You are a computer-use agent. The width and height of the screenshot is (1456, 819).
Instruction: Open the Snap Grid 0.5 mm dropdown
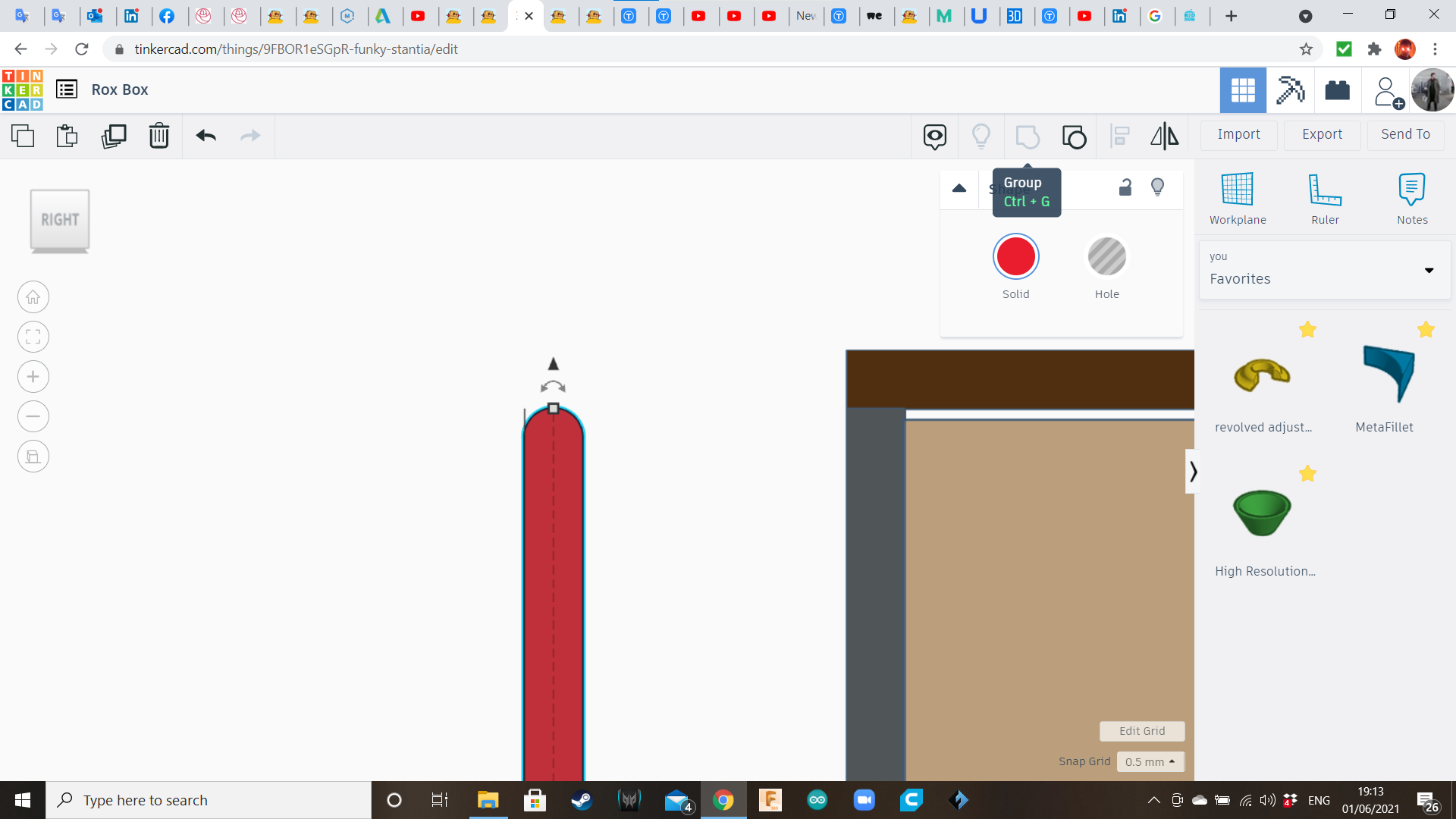(1150, 761)
